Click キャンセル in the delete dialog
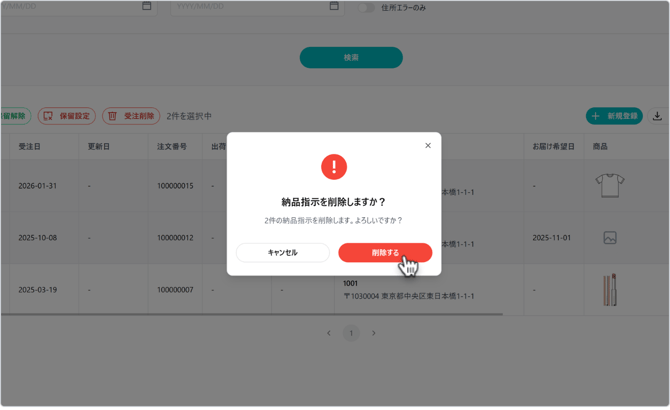670x410 pixels. point(283,253)
